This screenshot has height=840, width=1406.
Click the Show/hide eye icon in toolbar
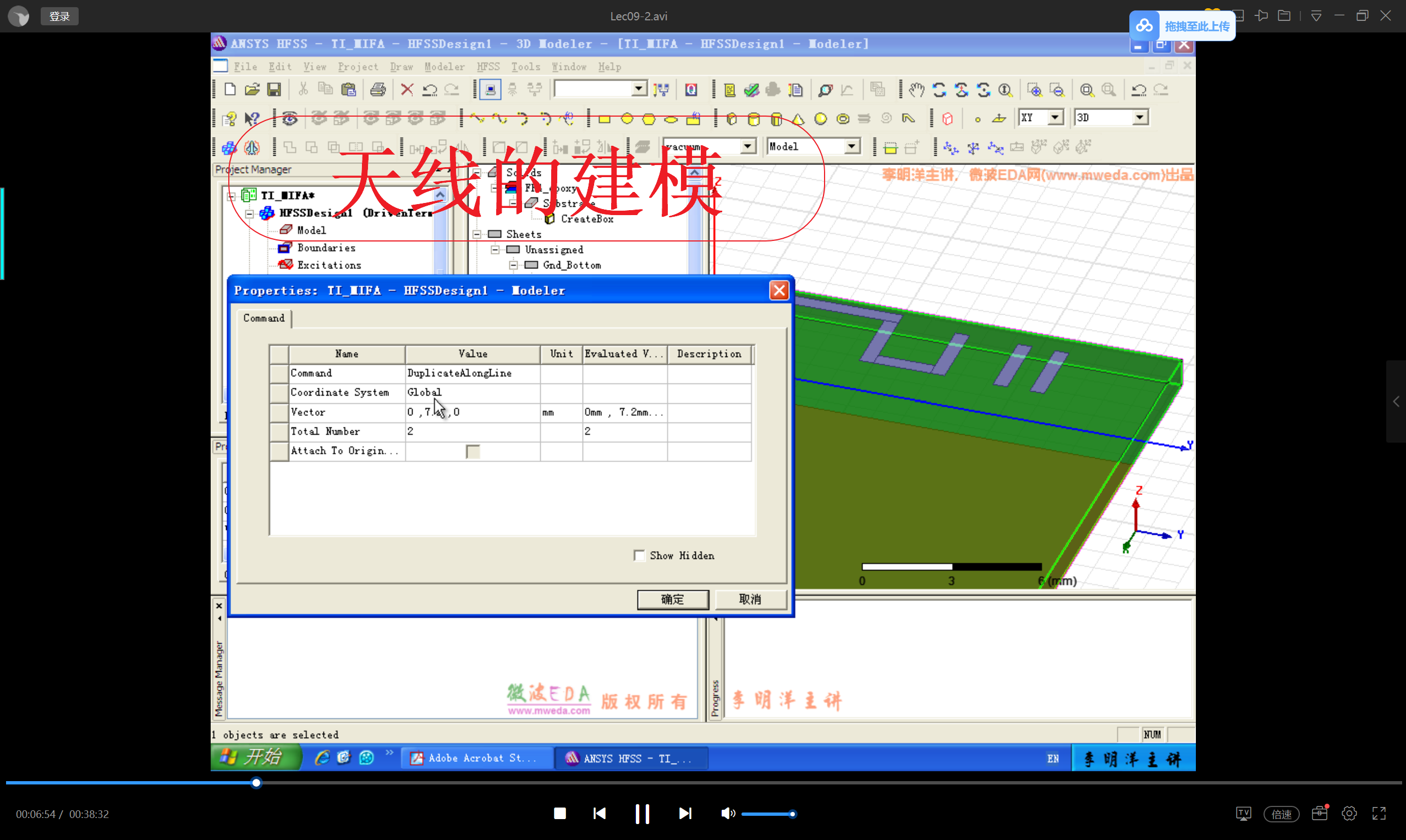(290, 119)
